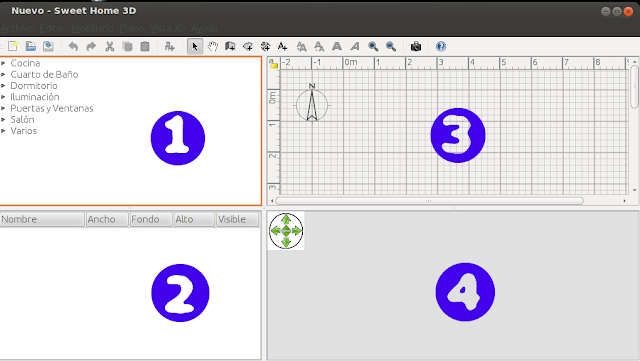Image resolution: width=640 pixels, height=361 pixels.
Task: Click the New home toolbar icon
Action: click(13, 46)
